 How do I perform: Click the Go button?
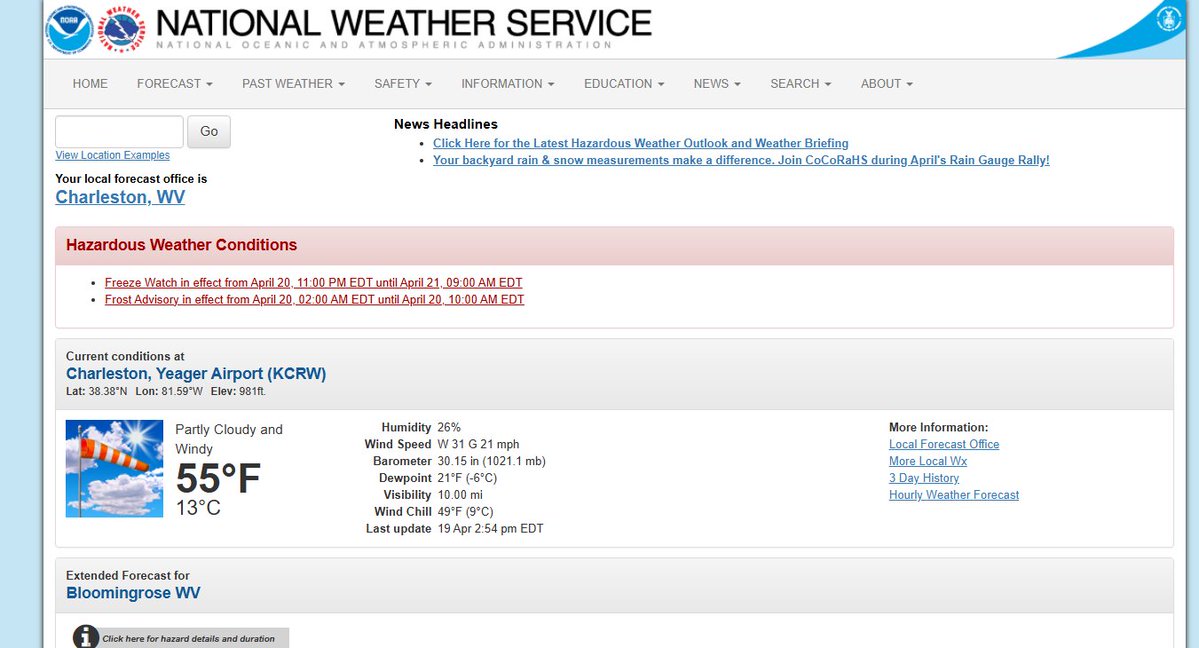[209, 132]
